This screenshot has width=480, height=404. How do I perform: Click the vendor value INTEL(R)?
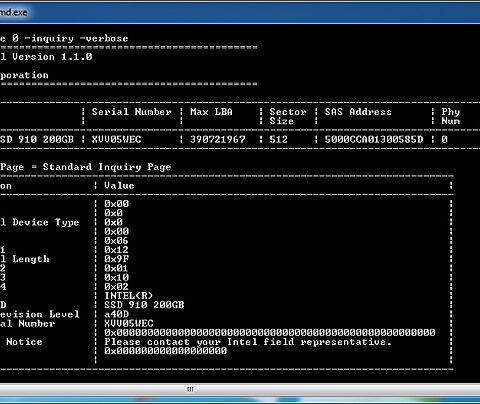pos(129,296)
